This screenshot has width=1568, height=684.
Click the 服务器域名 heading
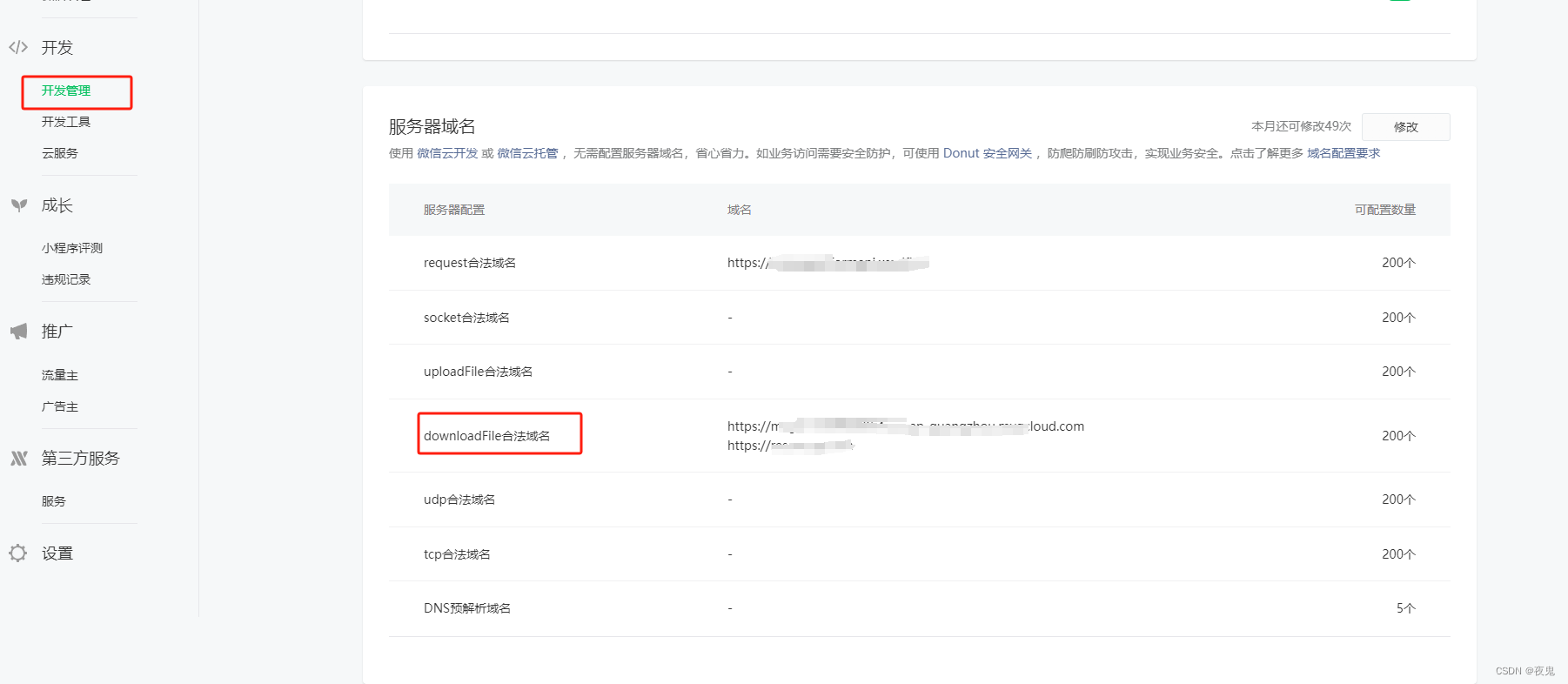pos(432,126)
